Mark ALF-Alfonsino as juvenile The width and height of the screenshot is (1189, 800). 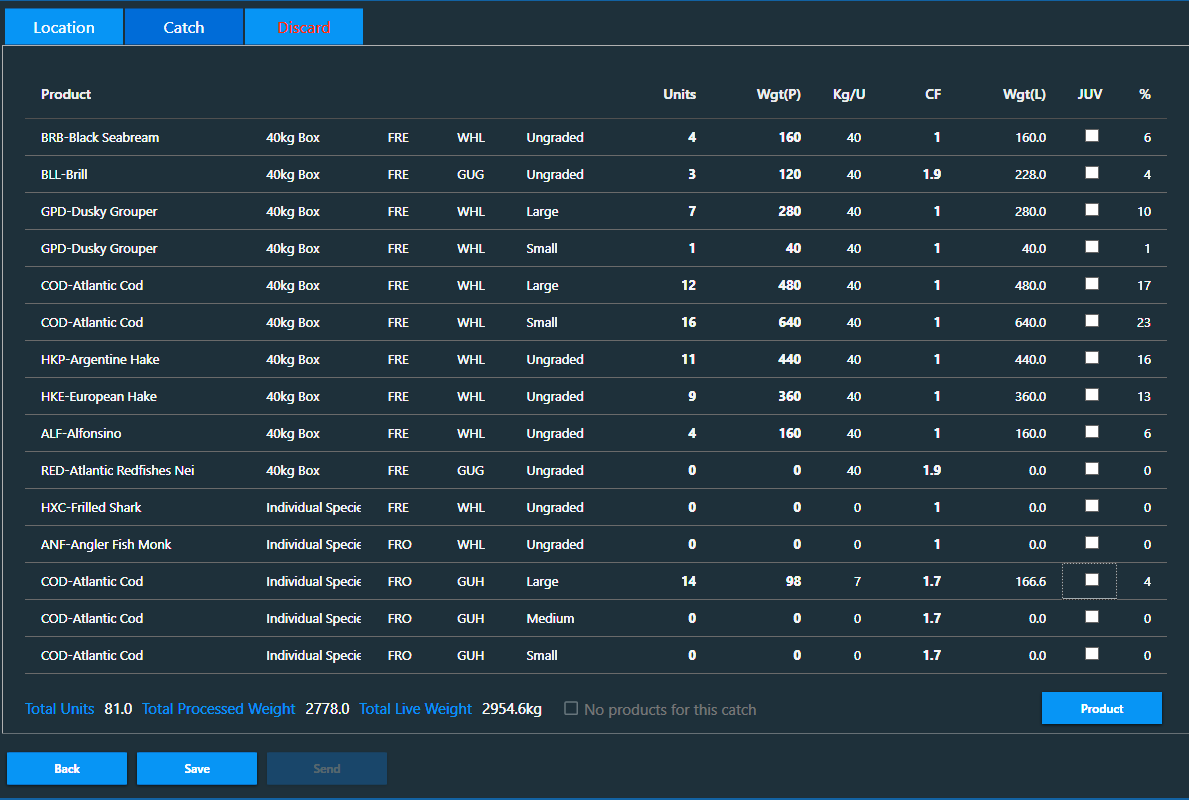click(1091, 431)
